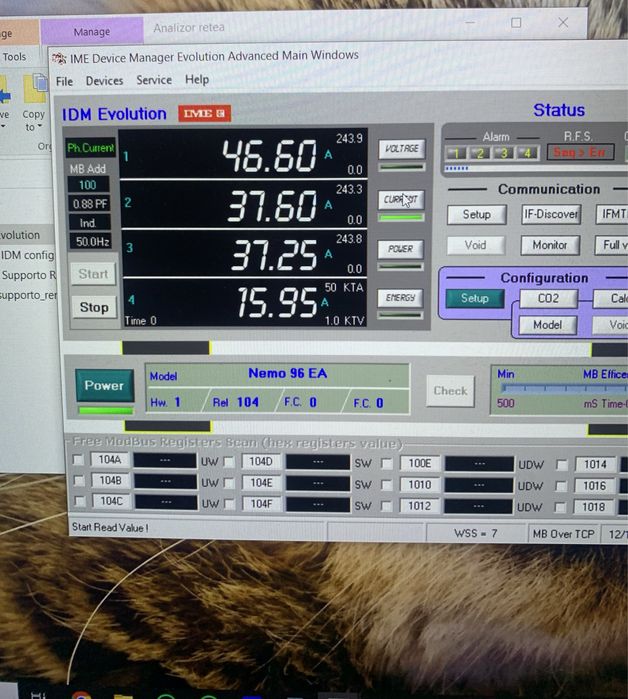
Task: Click phase 1 current reading 46.60
Action: point(269,156)
